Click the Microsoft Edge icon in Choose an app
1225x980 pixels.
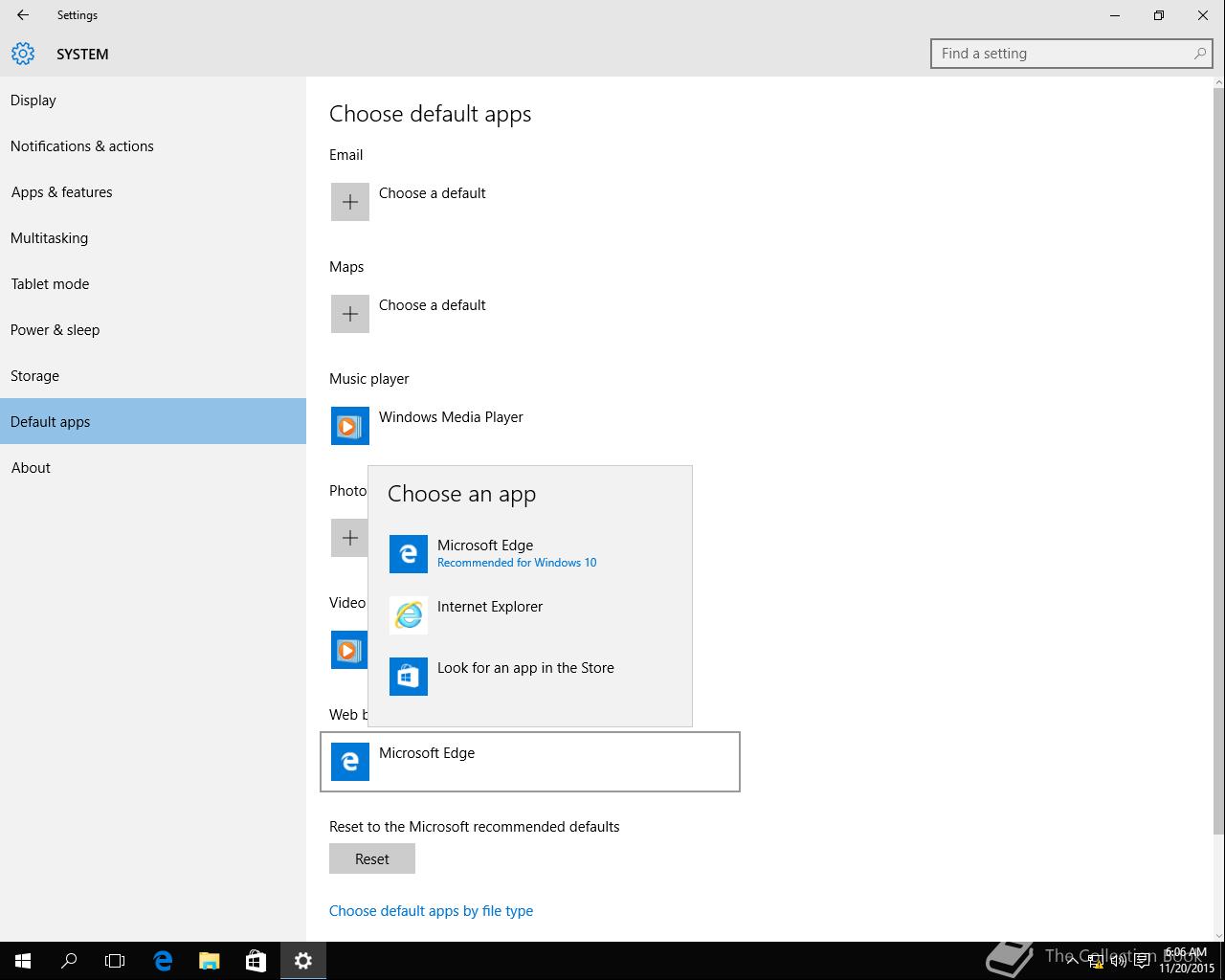(409, 554)
